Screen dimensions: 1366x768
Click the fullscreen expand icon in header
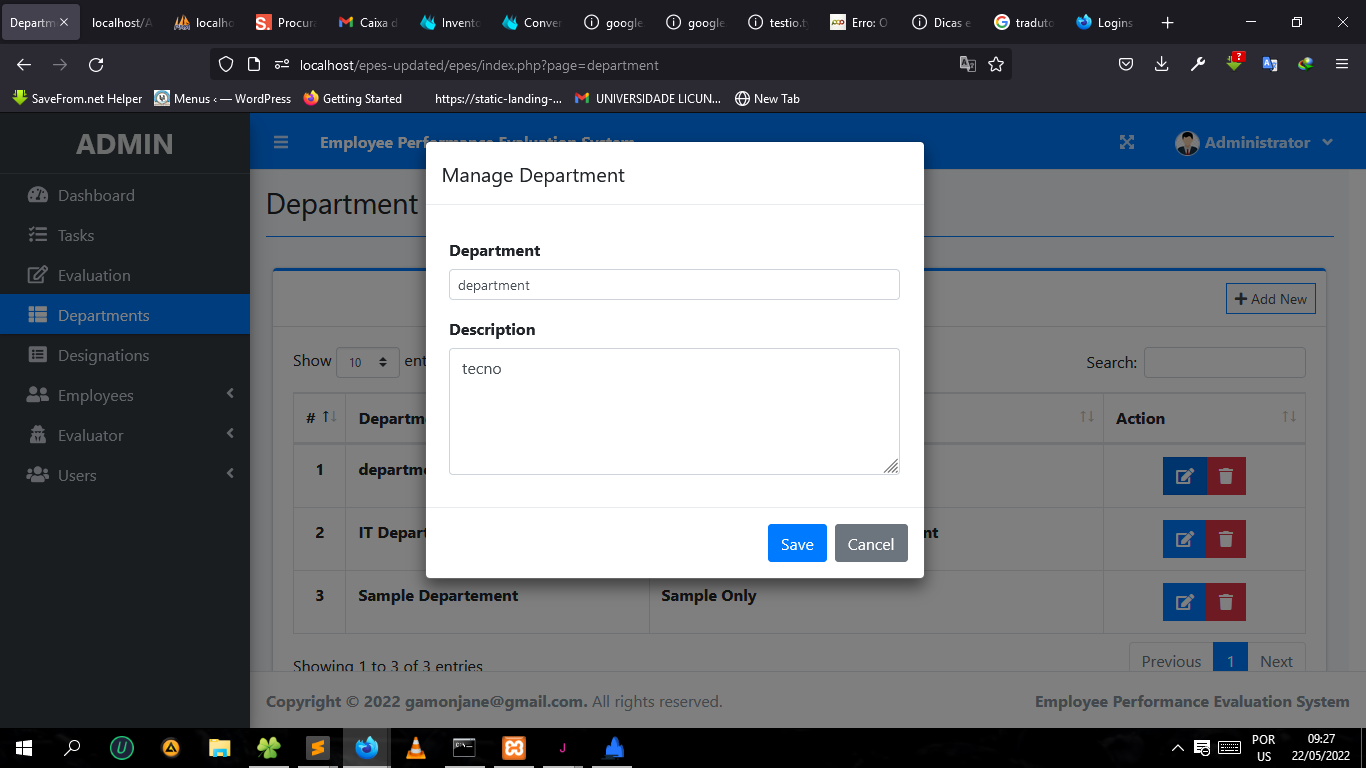tap(1127, 143)
